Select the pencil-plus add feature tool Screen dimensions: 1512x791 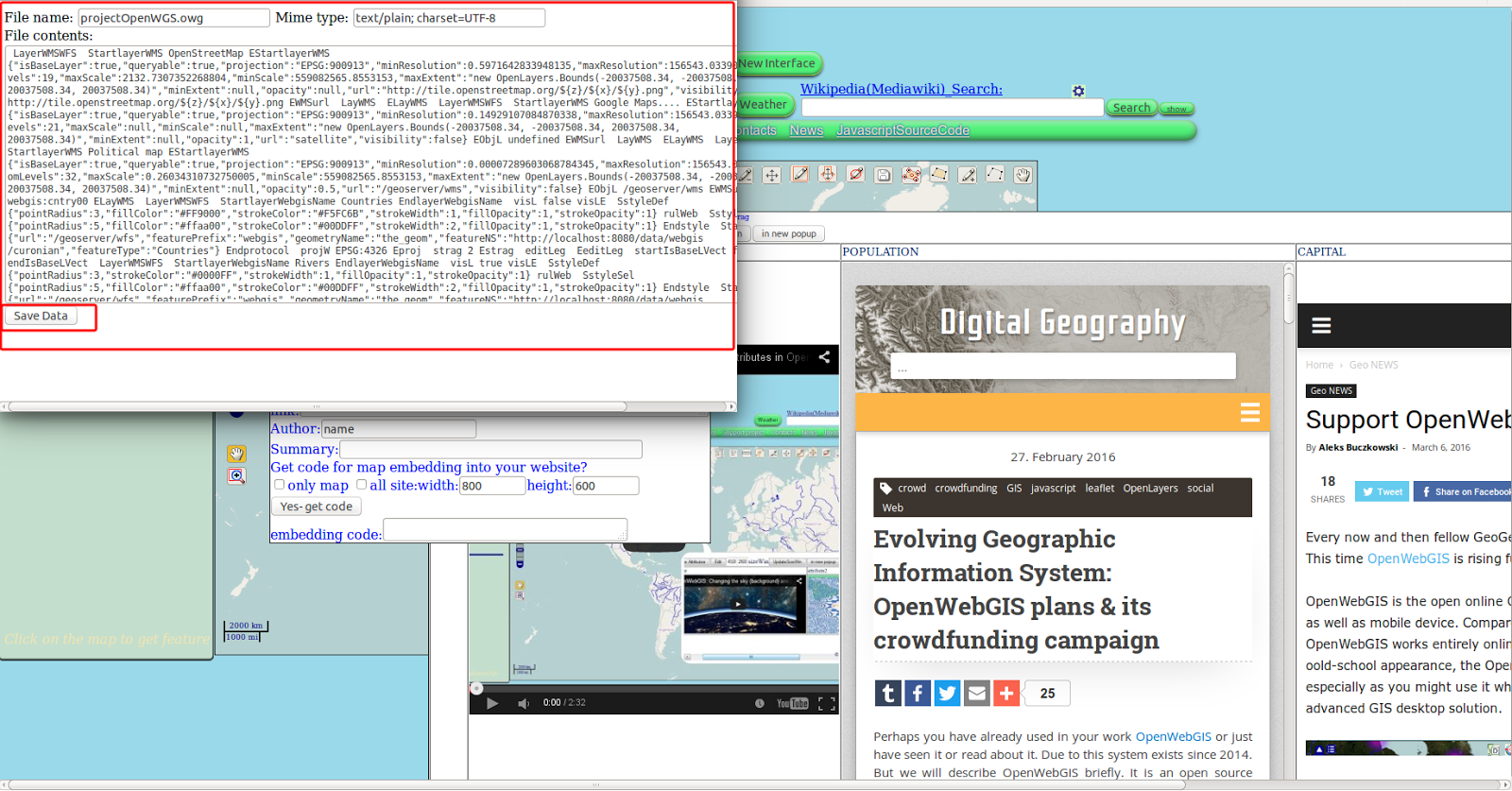[x=967, y=175]
